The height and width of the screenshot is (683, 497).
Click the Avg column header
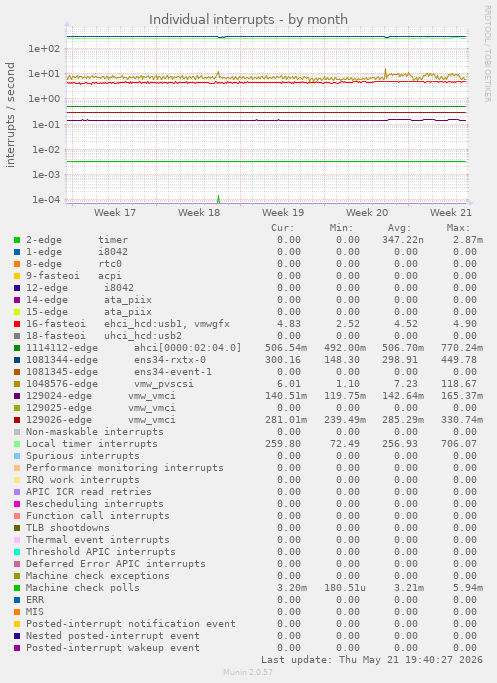[399, 228]
